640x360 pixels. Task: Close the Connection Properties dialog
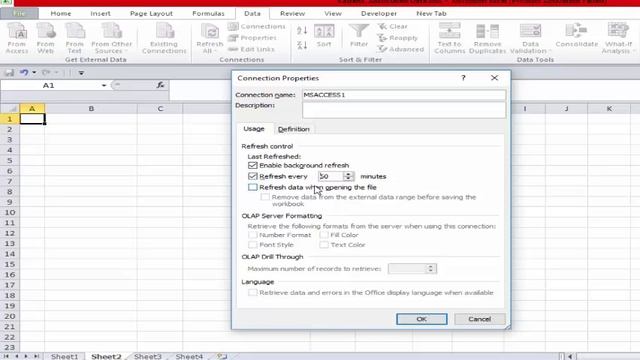pyautogui.click(x=494, y=78)
